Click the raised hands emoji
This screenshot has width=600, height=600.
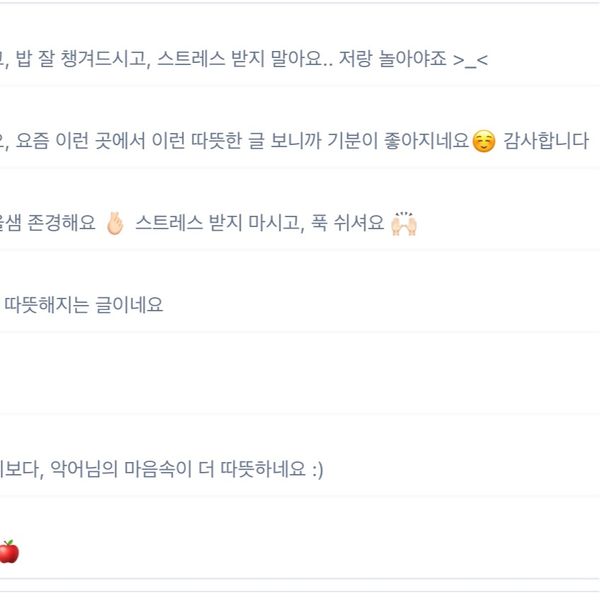404,224
